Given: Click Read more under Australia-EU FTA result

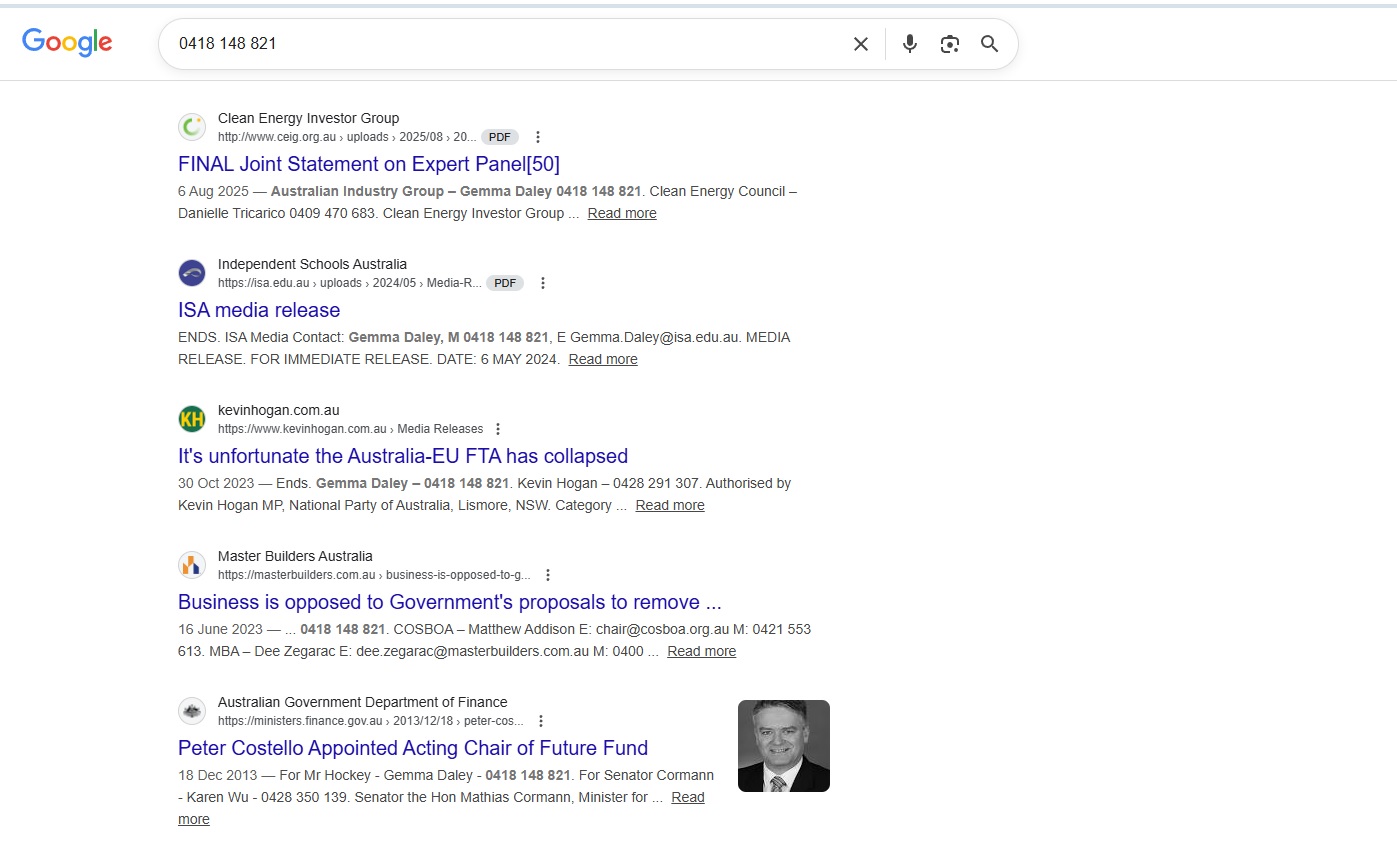Looking at the screenshot, I should tap(669, 505).
